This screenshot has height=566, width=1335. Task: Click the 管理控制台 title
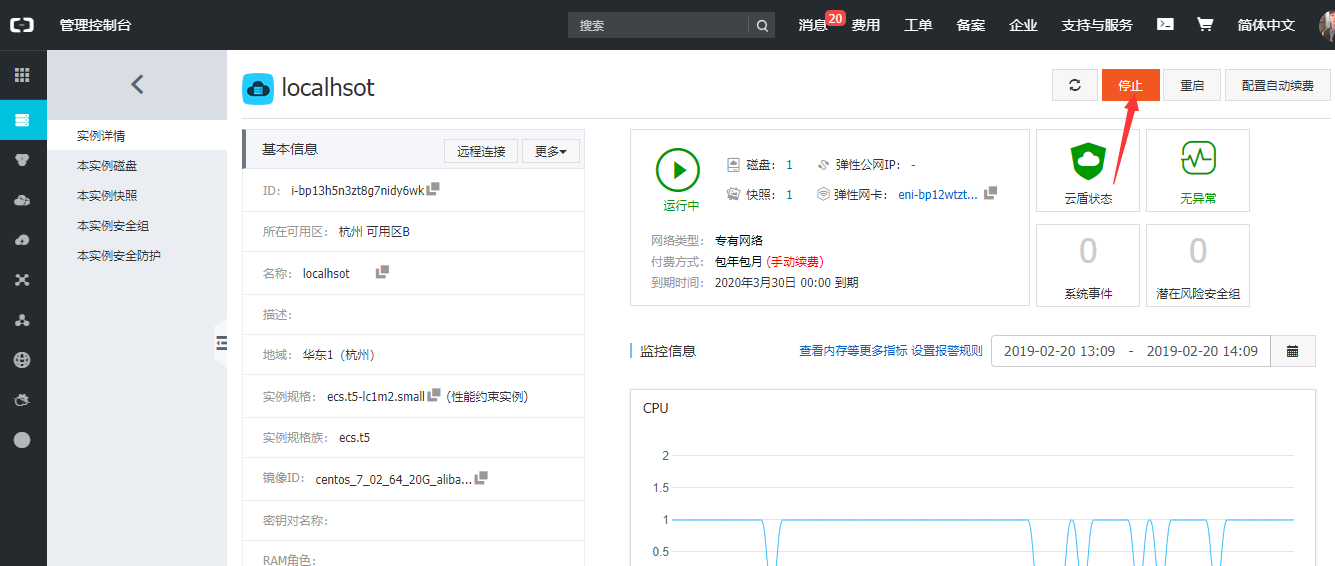(x=95, y=25)
